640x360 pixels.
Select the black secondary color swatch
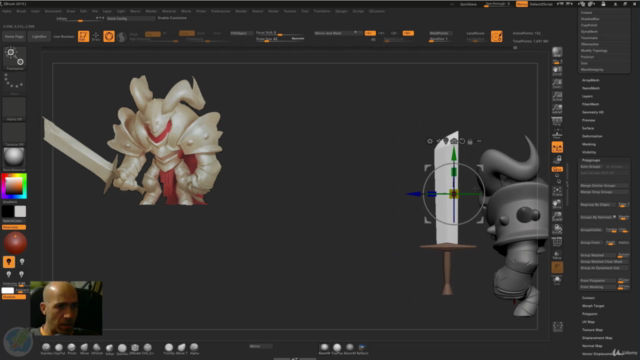pos(8,211)
